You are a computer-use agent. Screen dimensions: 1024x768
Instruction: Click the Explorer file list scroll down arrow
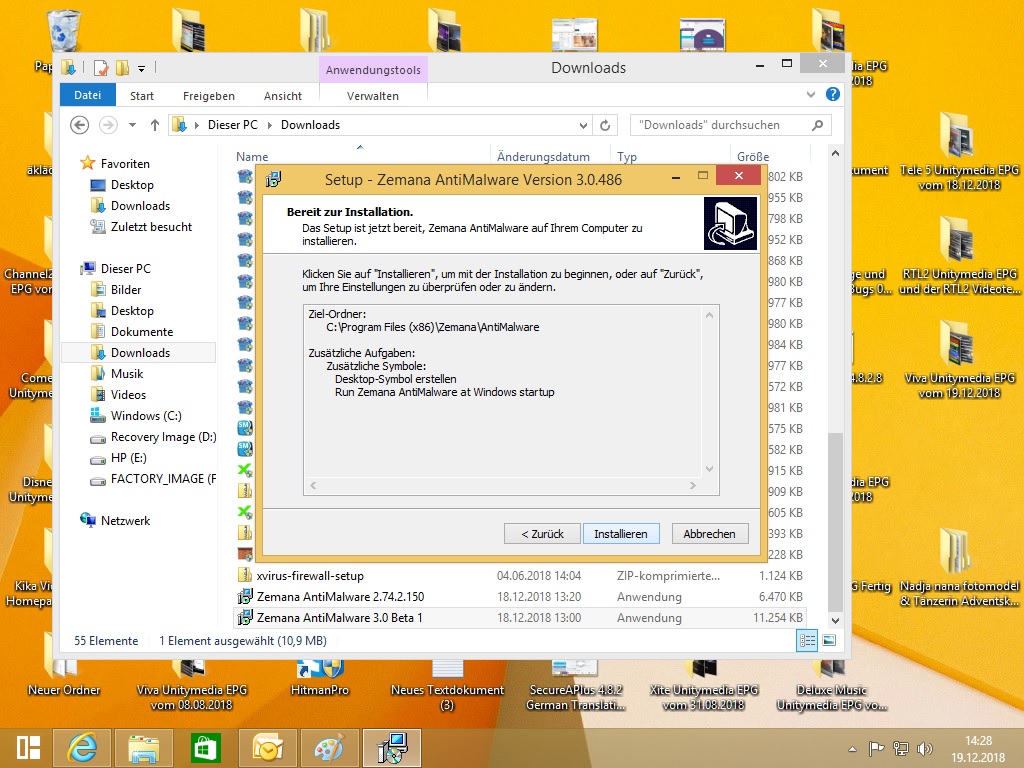coord(835,620)
